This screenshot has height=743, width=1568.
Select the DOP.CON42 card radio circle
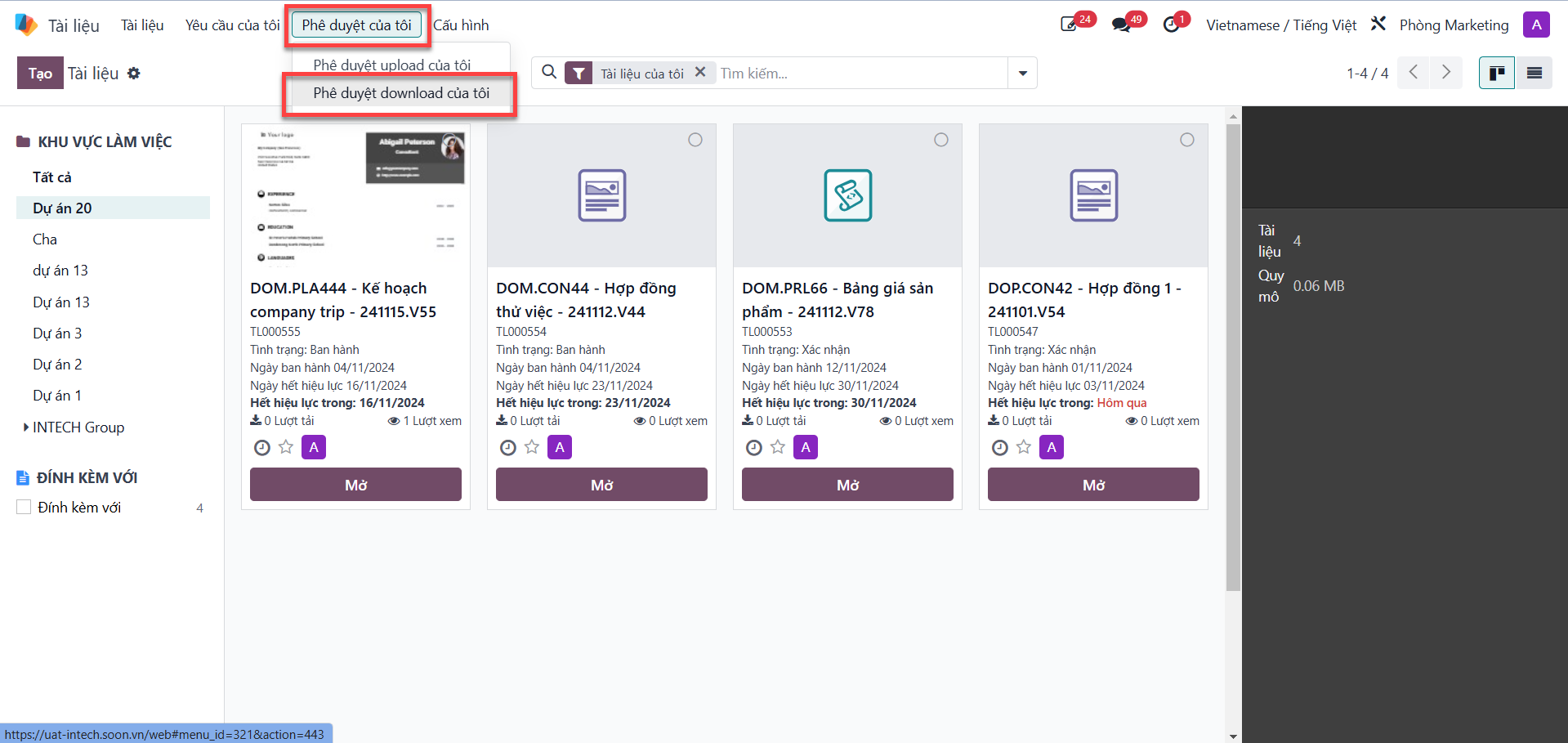(x=1187, y=140)
